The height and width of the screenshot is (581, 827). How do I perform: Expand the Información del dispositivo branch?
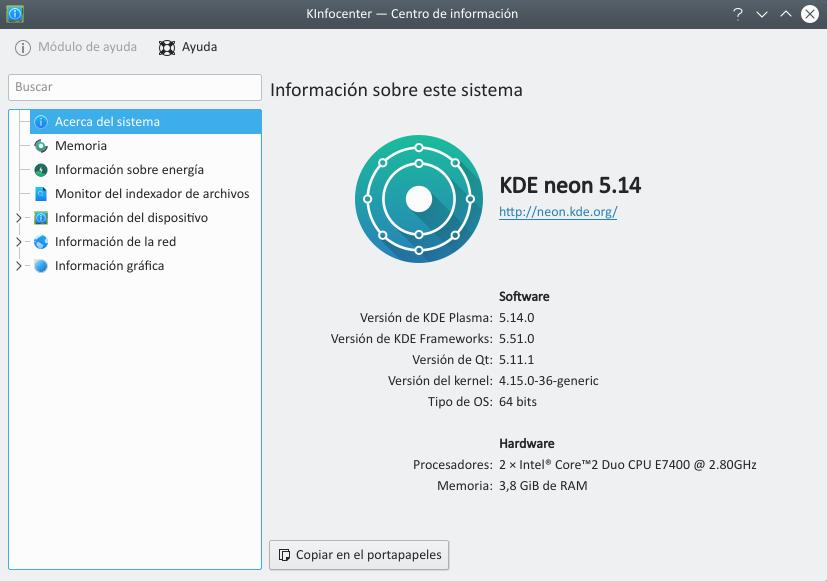pos(18,218)
